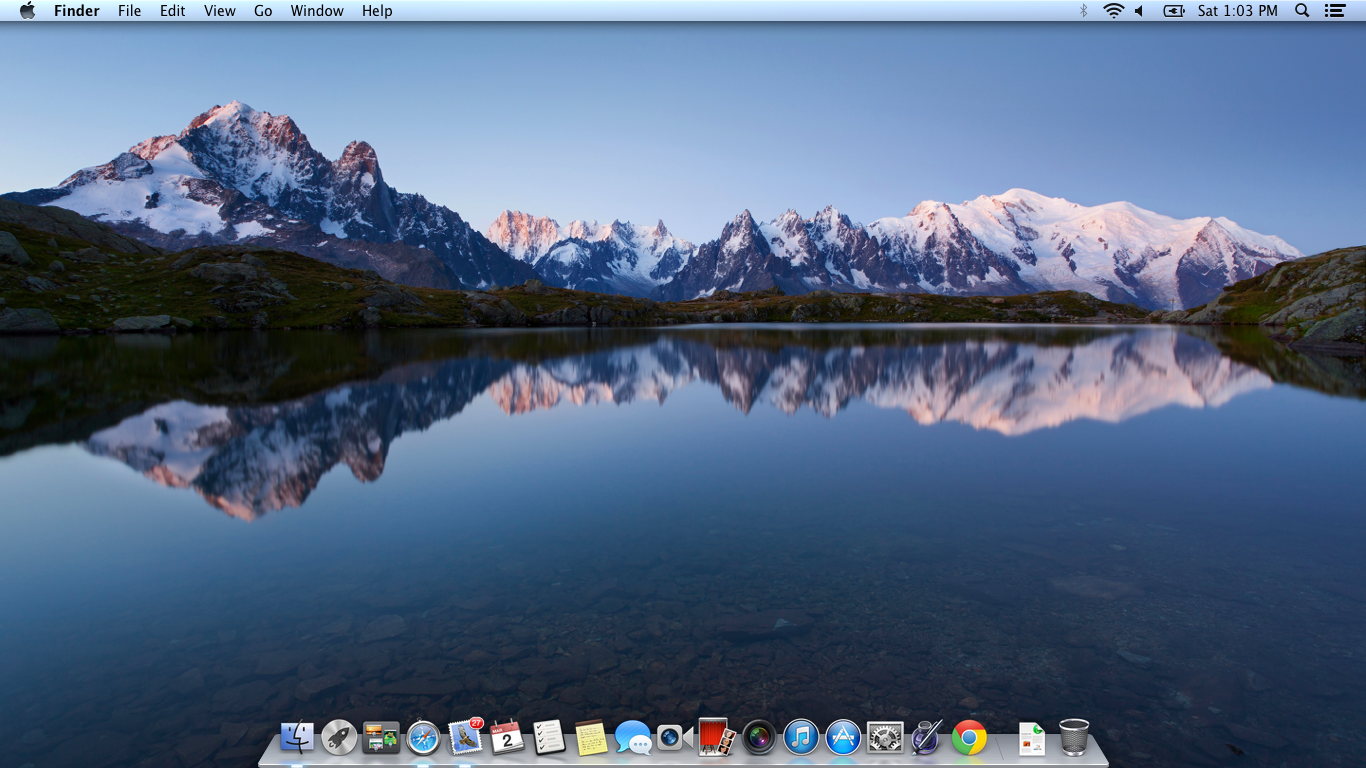Open the Trash in the Dock

pos(1074,737)
